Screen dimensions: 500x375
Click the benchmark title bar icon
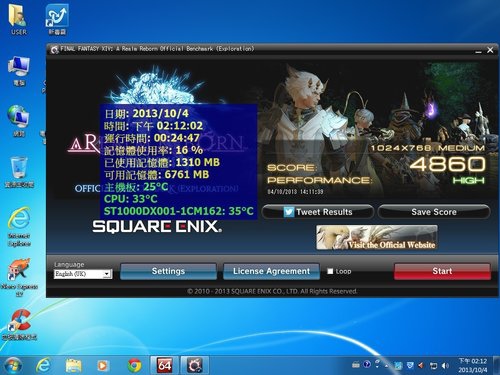coord(54,50)
